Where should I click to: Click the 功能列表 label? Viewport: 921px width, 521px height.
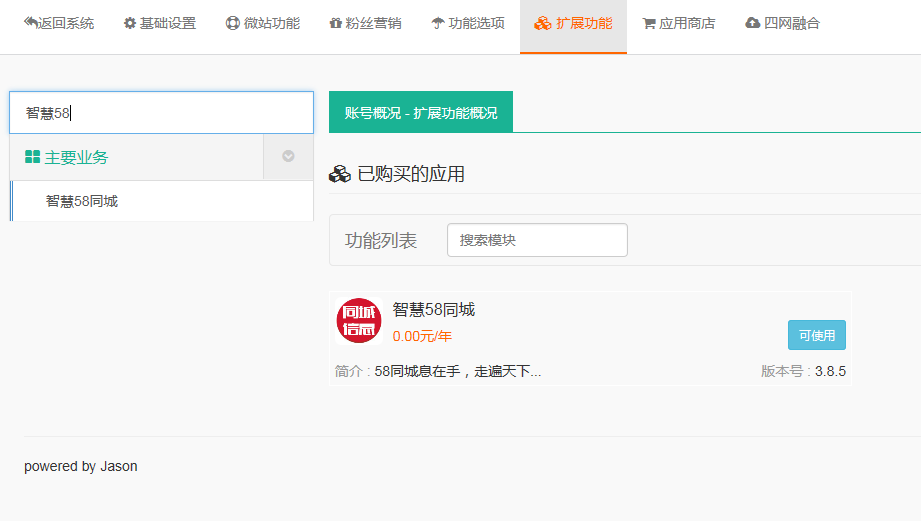pos(381,240)
